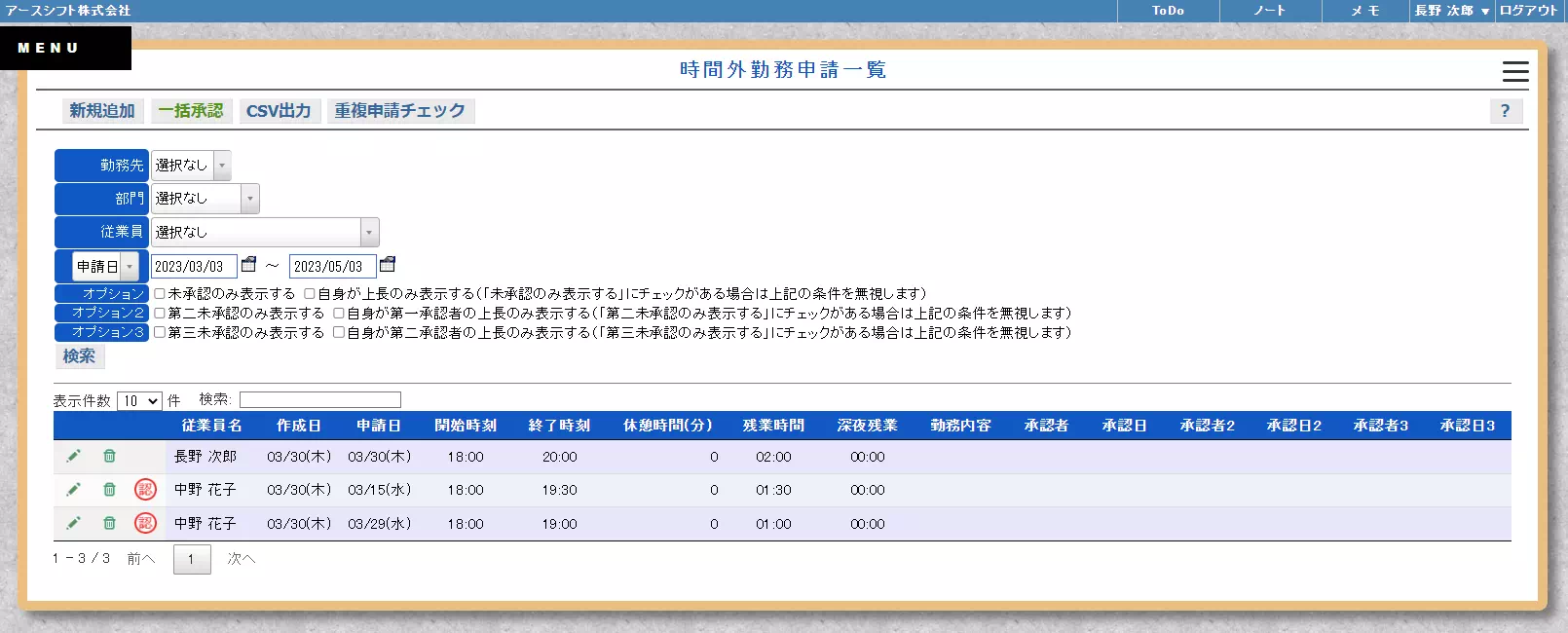Toggle 自身が上長のみ表示する checkbox
This screenshot has width=1568, height=633.
pos(310,293)
